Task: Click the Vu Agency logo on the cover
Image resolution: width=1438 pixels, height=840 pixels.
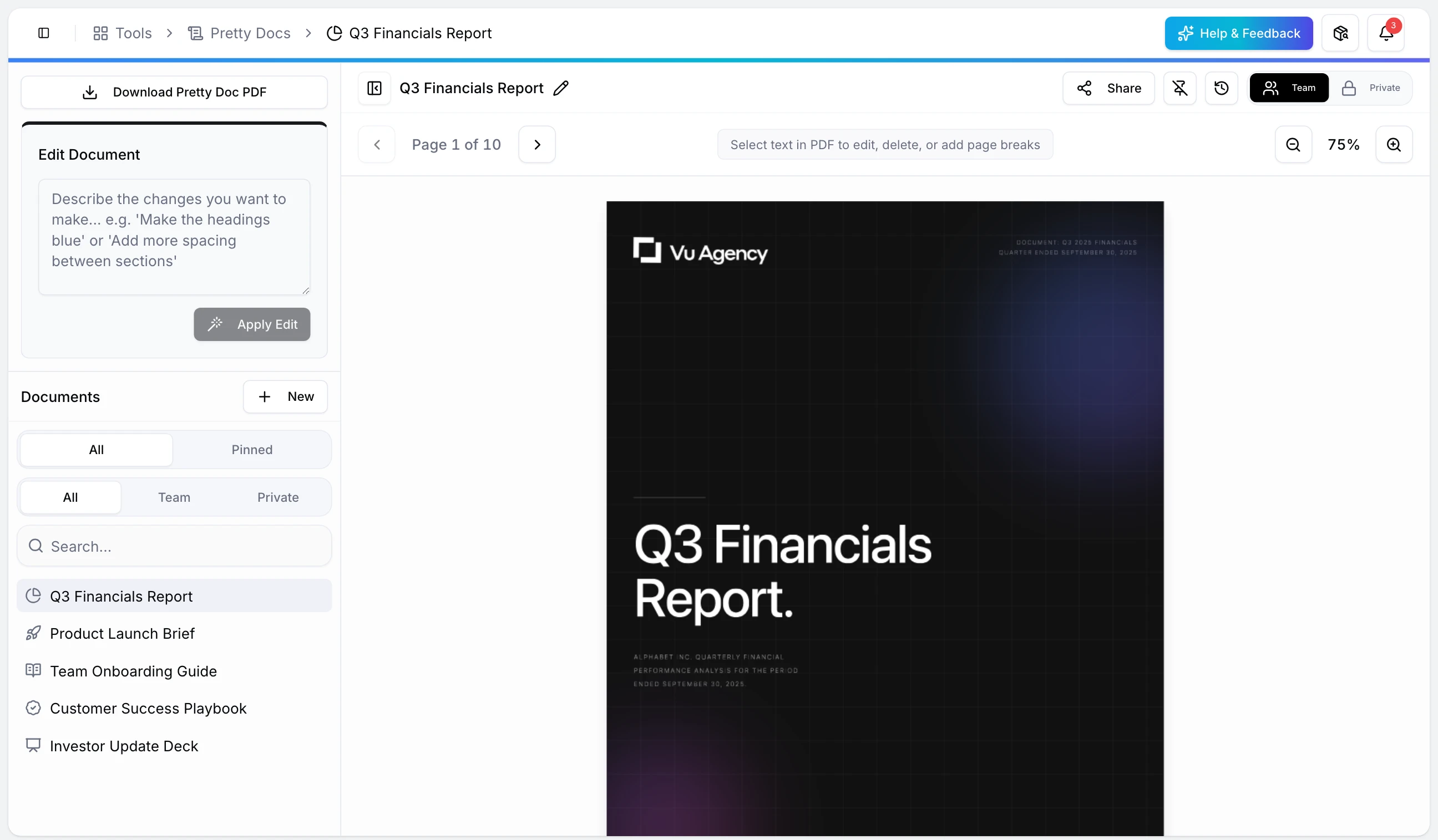Action: [x=700, y=252]
